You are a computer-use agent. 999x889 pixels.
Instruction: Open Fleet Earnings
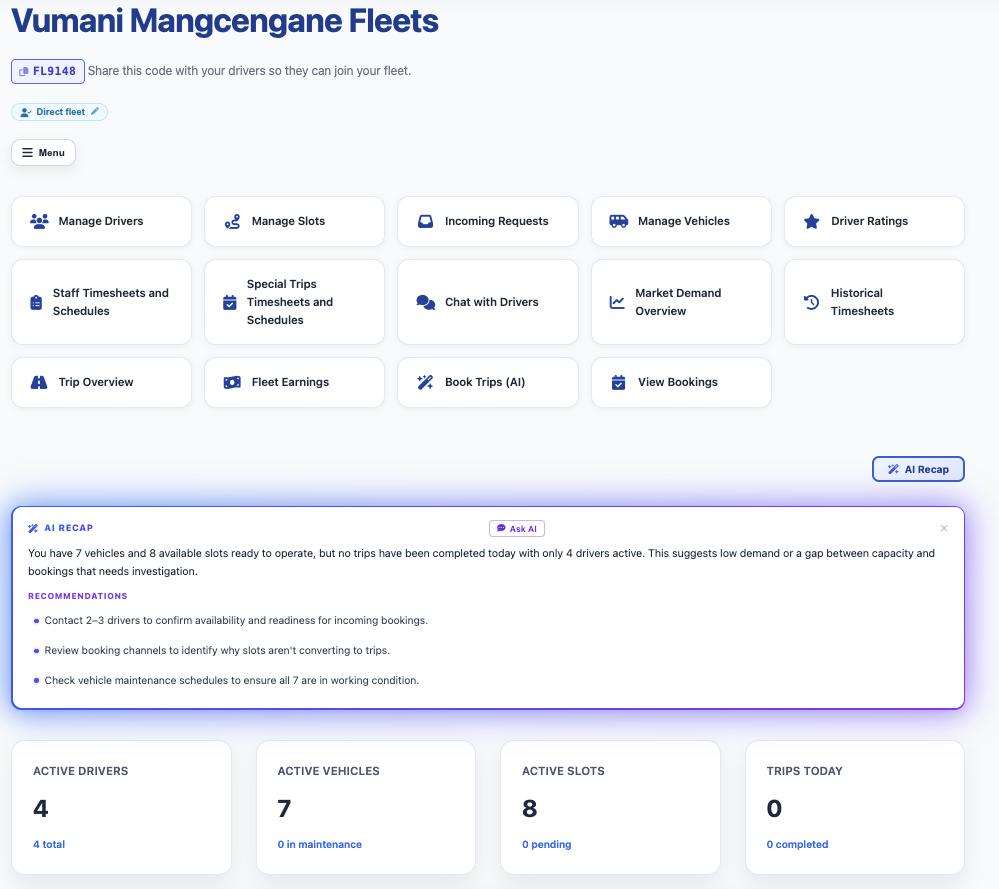tap(294, 382)
